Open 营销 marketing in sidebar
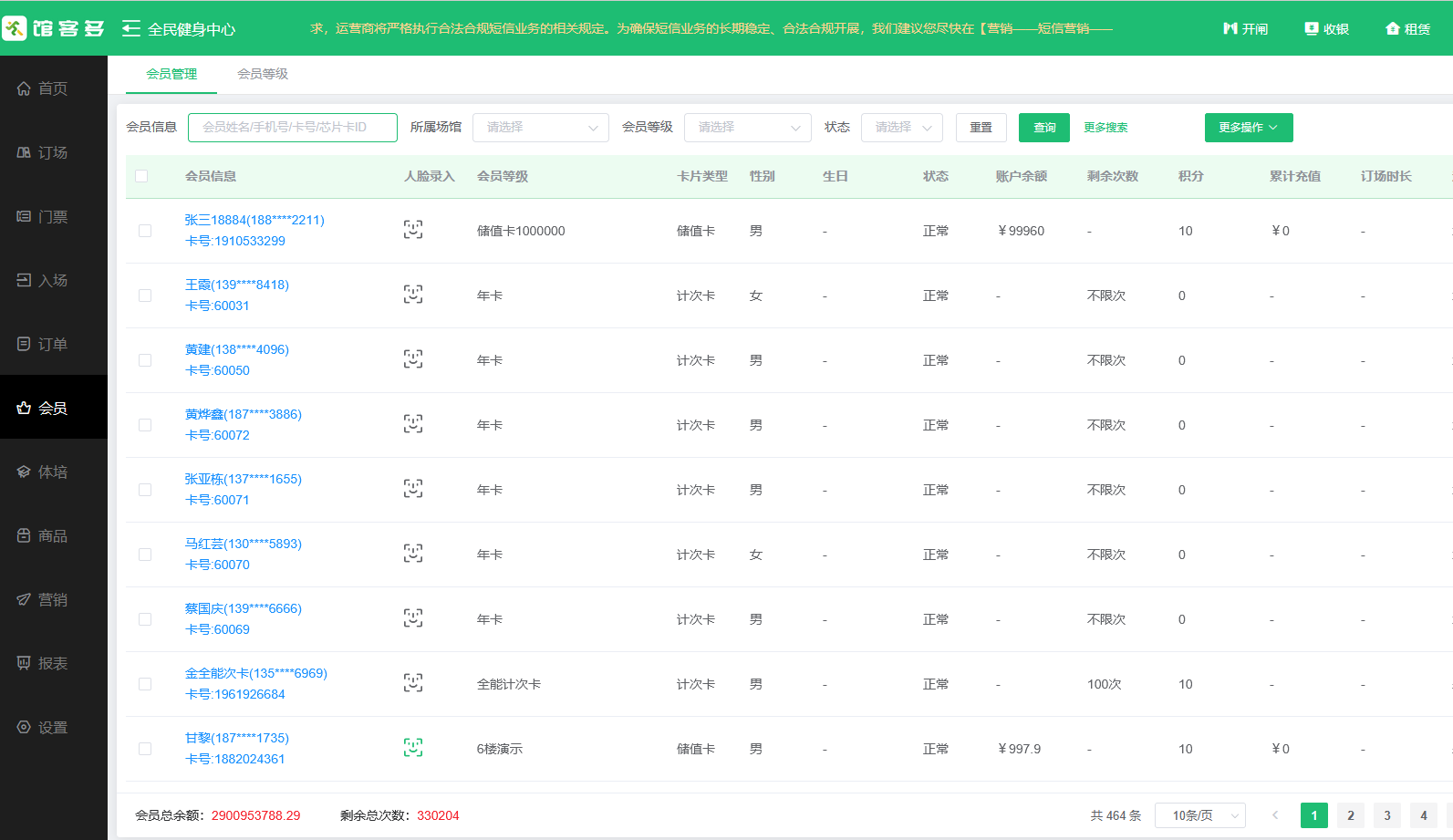Viewport: 1453px width, 840px height. 54,599
